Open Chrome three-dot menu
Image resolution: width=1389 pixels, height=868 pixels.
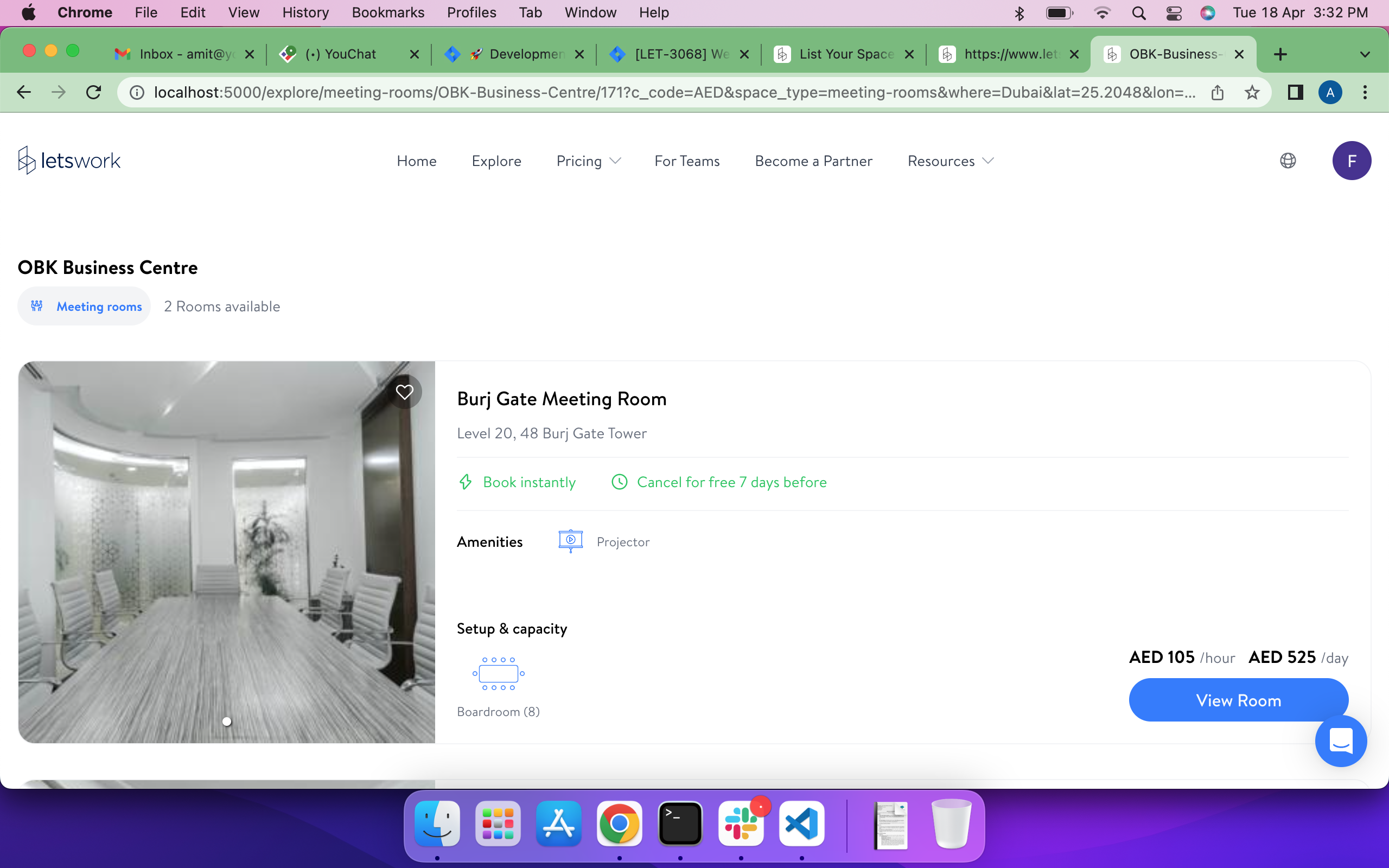[1365, 92]
